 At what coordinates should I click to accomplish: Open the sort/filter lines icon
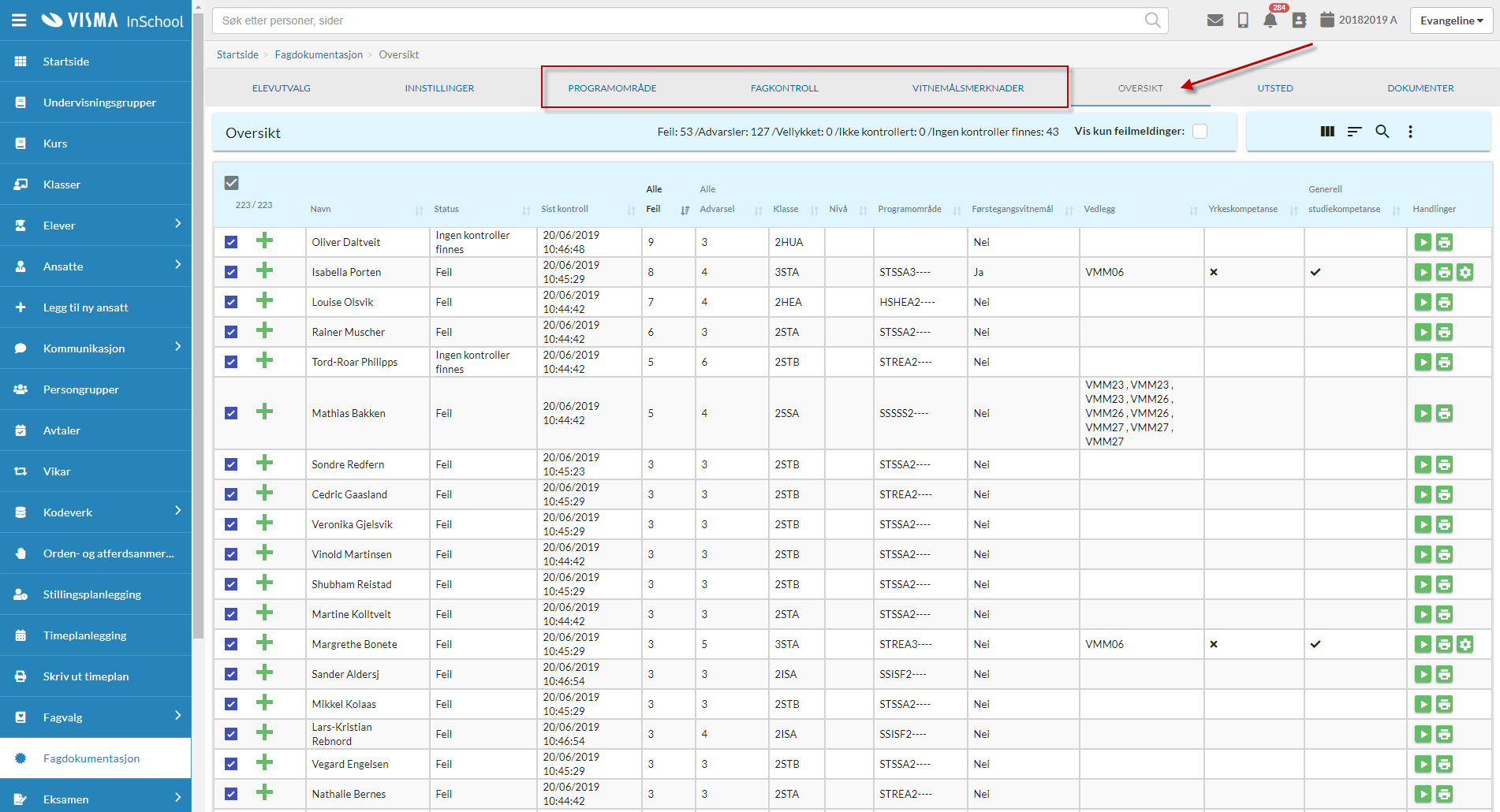[x=1355, y=132]
